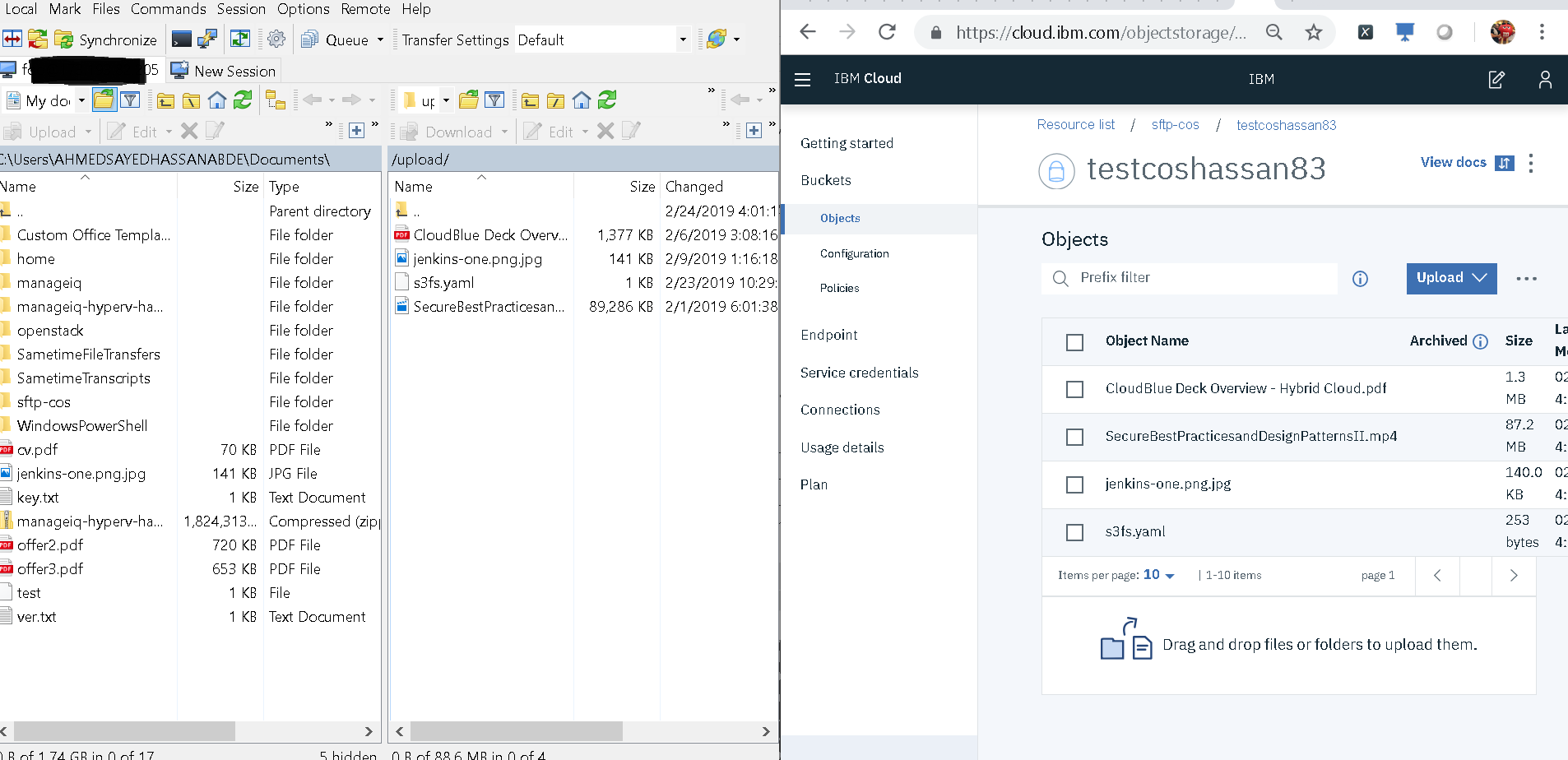Image resolution: width=1568 pixels, height=760 pixels.
Task: Open the New Session tab
Action: (225, 71)
